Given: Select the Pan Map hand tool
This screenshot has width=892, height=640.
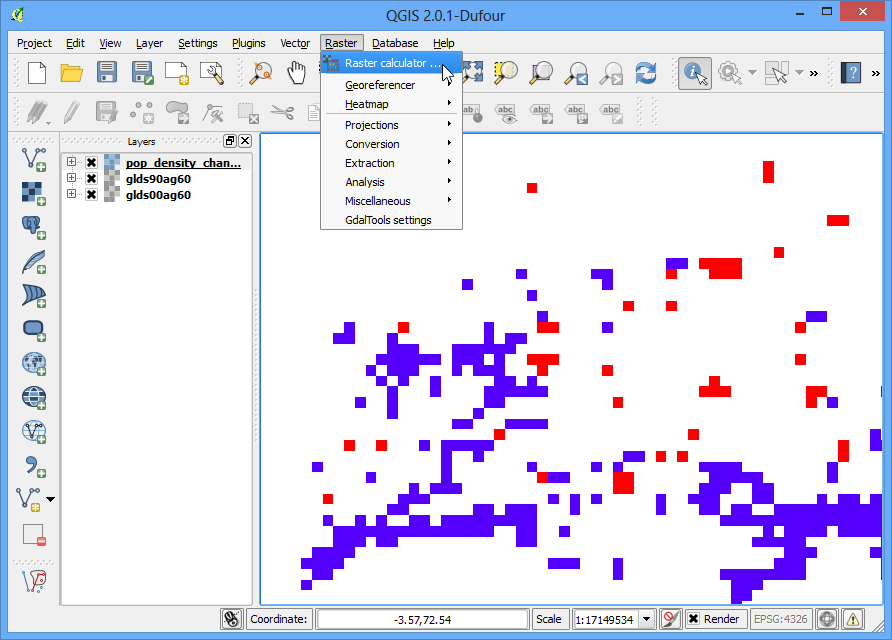Looking at the screenshot, I should coord(296,73).
